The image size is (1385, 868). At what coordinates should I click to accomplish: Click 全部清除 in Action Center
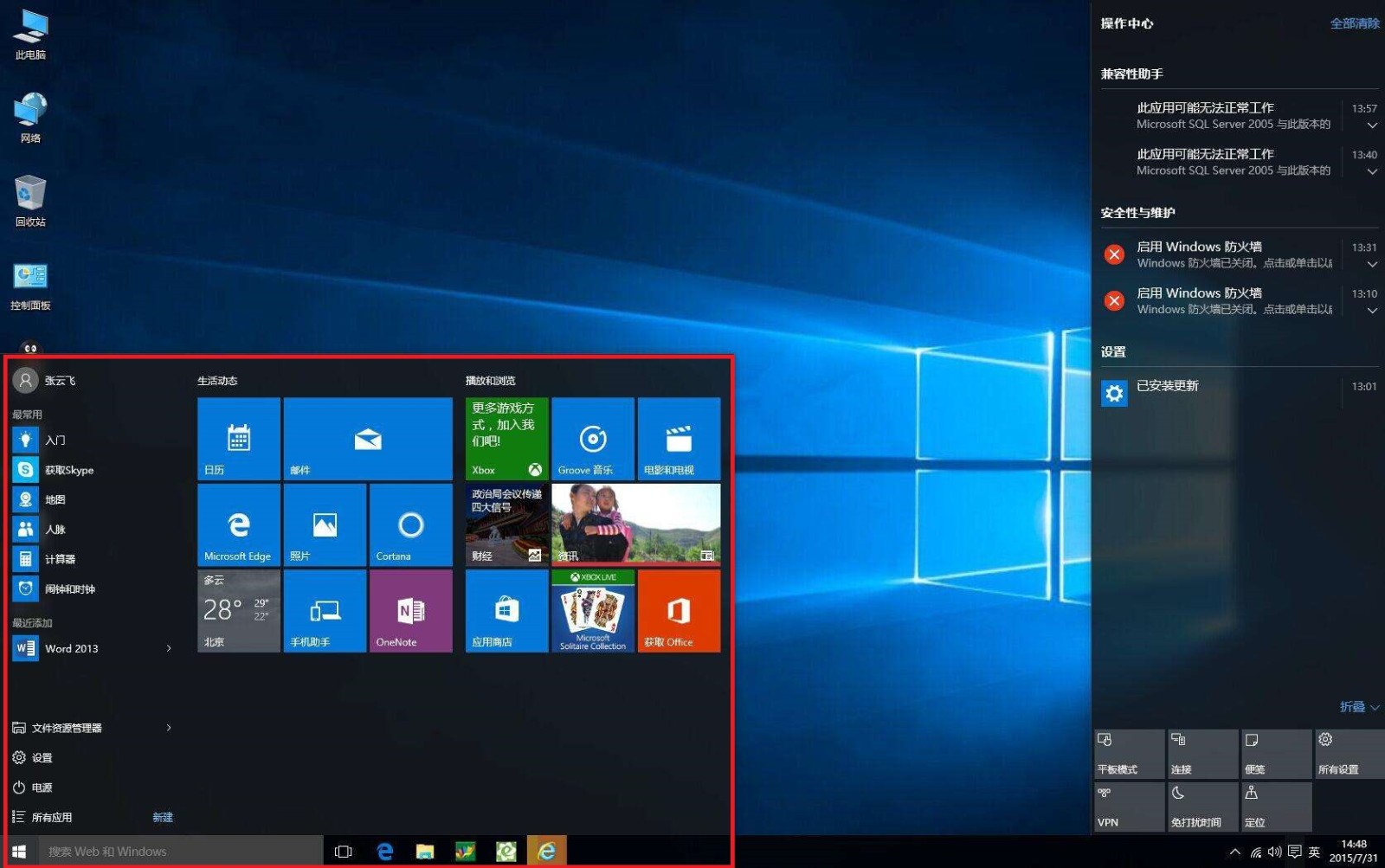tap(1355, 23)
